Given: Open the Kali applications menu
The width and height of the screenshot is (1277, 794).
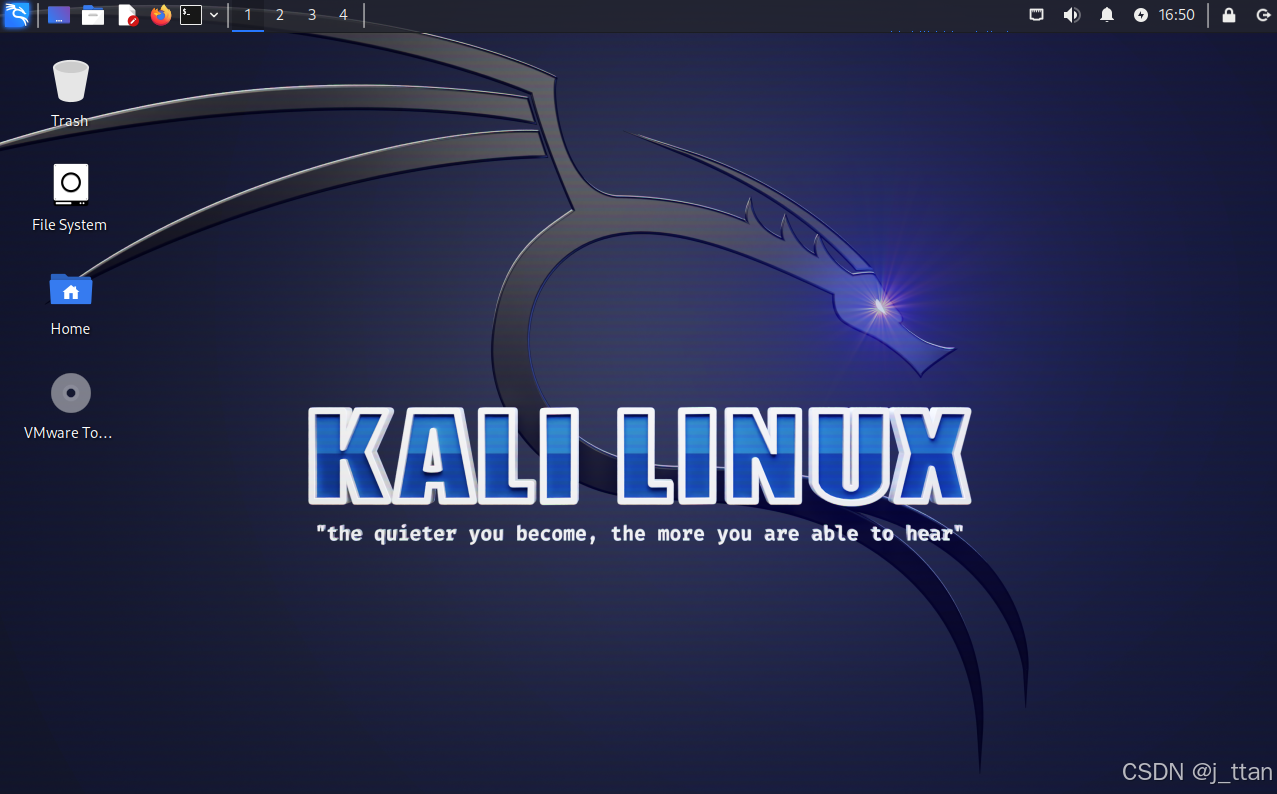Looking at the screenshot, I should point(16,15).
